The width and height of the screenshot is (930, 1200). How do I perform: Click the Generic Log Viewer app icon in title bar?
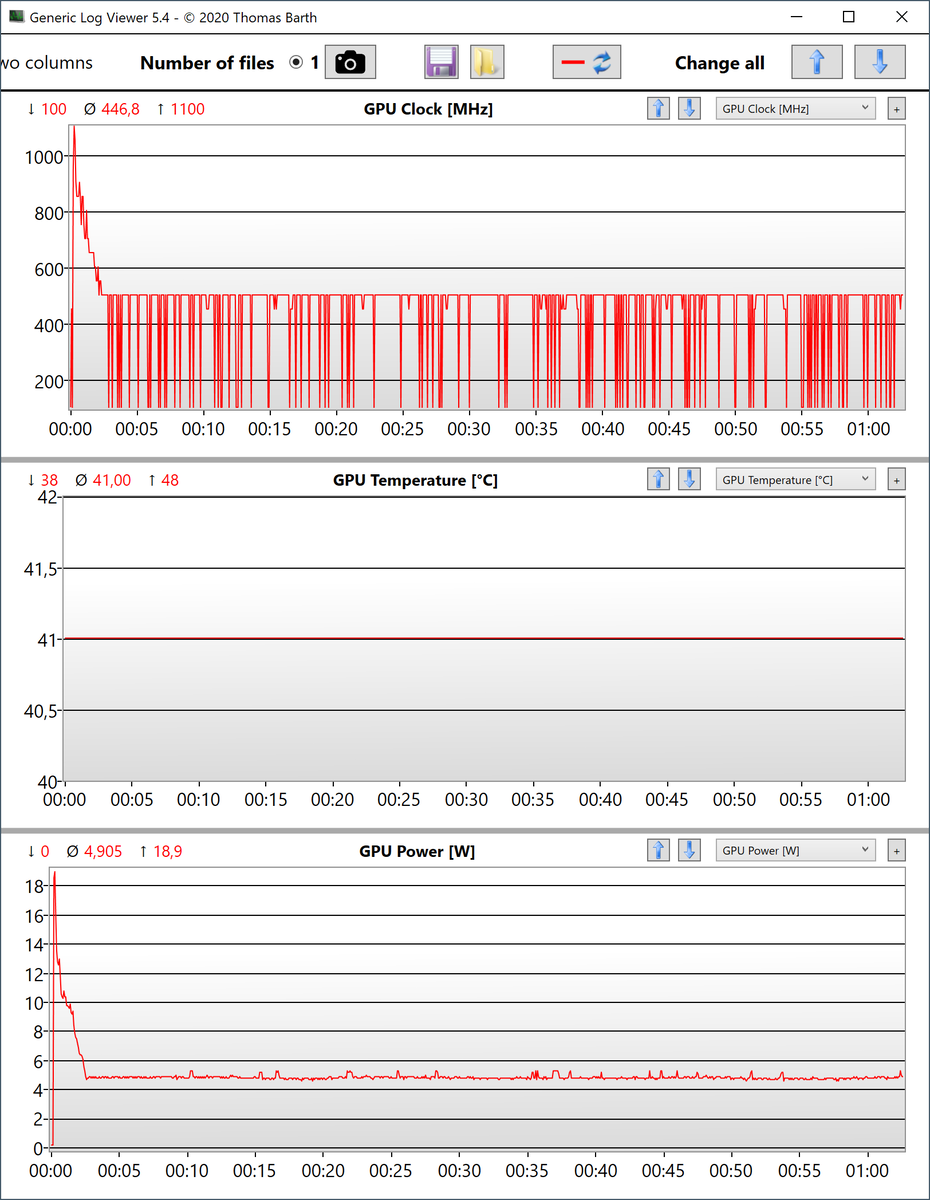point(17,17)
